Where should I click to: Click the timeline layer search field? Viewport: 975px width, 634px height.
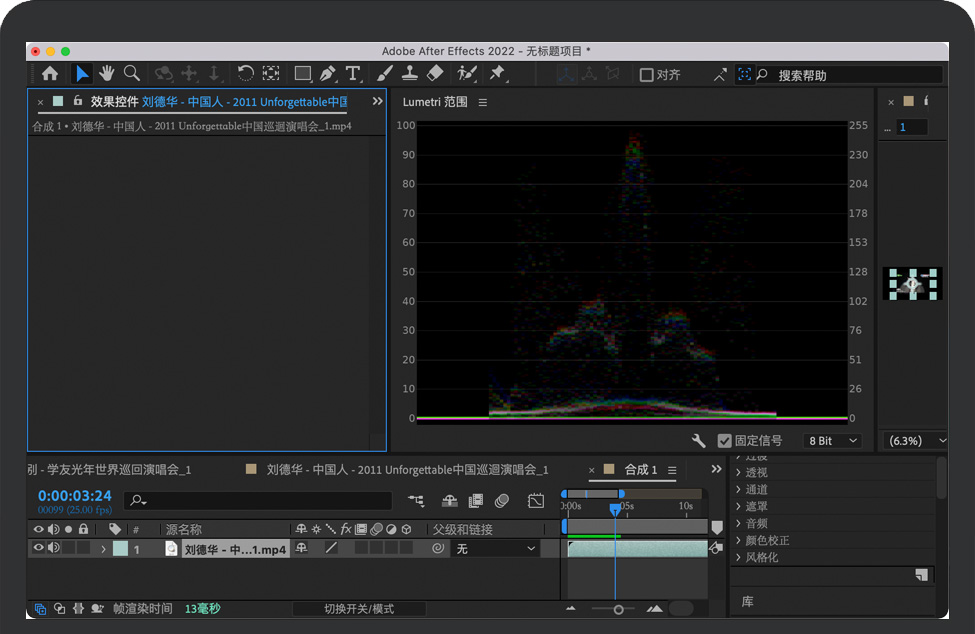pos(258,500)
